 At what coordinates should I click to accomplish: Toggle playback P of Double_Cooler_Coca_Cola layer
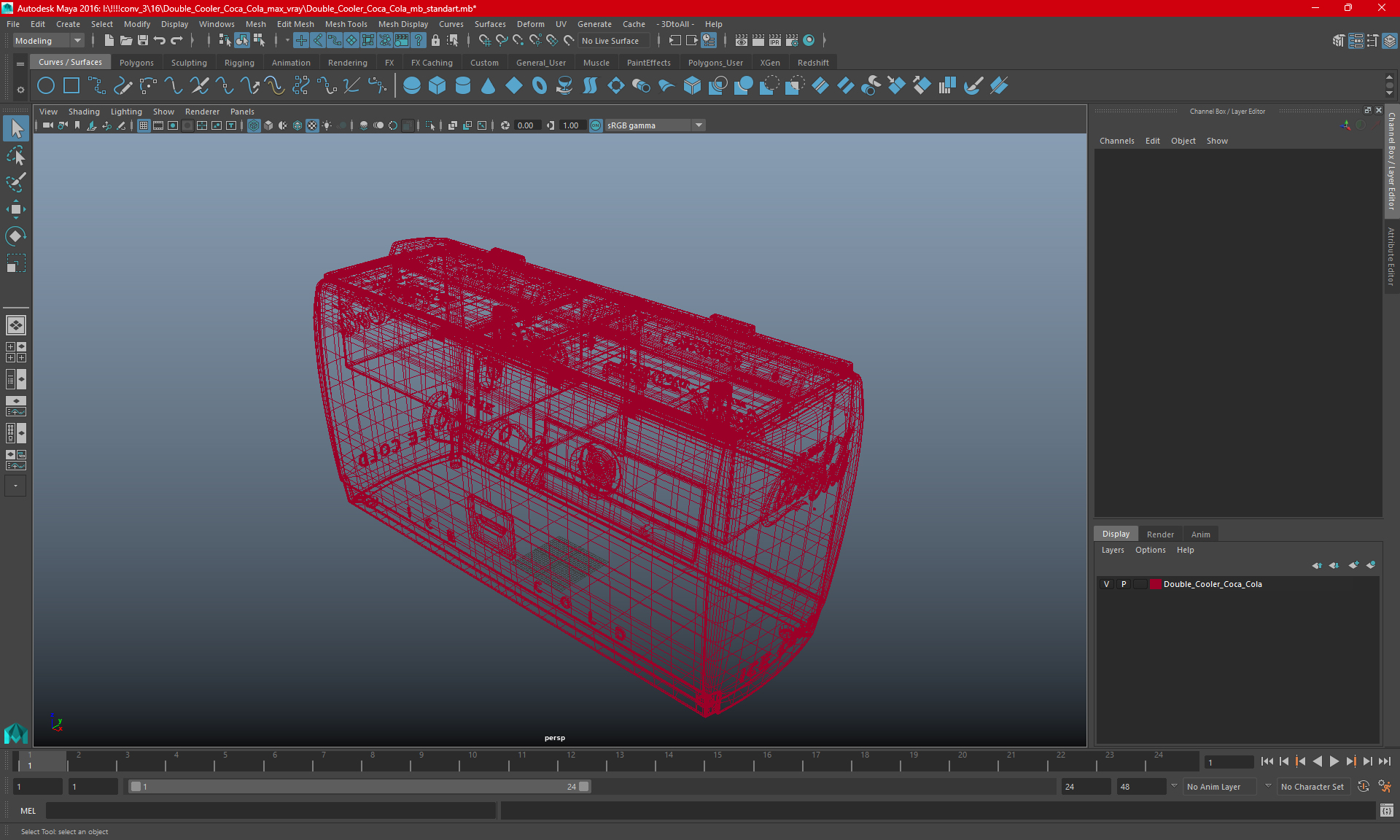1124,584
